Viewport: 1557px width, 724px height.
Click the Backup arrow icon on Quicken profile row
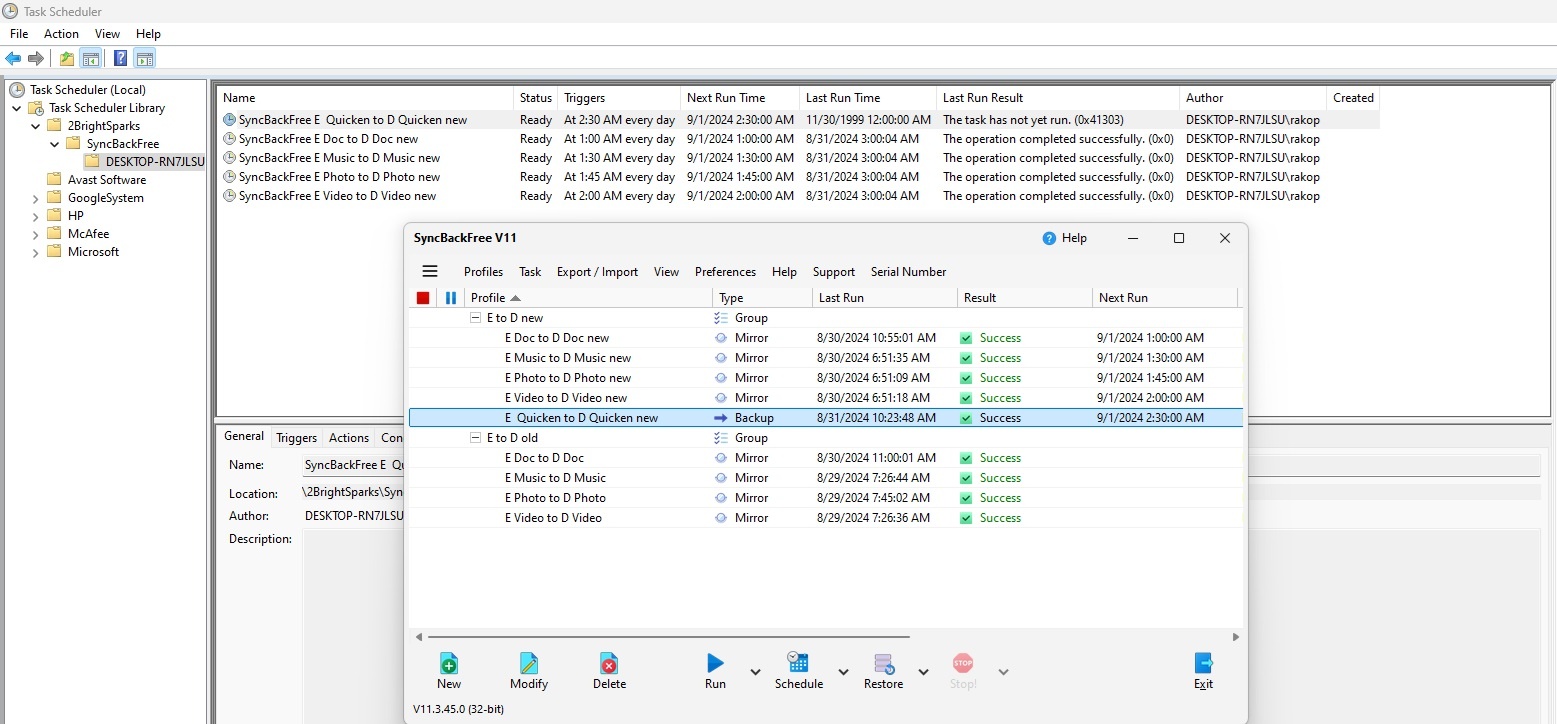tap(721, 418)
